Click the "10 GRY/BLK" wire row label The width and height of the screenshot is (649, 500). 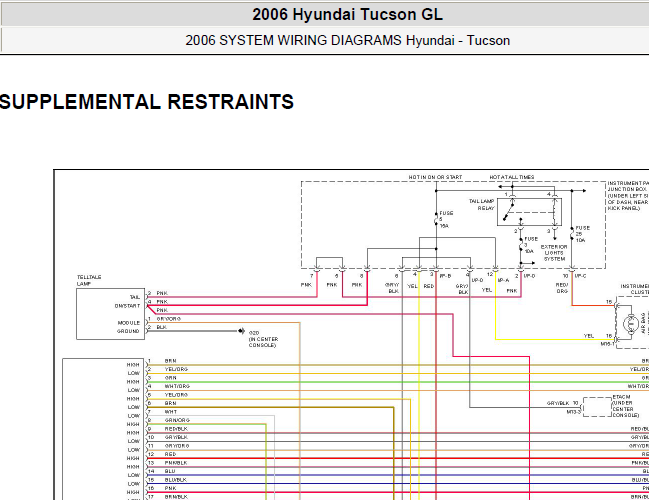(168, 437)
